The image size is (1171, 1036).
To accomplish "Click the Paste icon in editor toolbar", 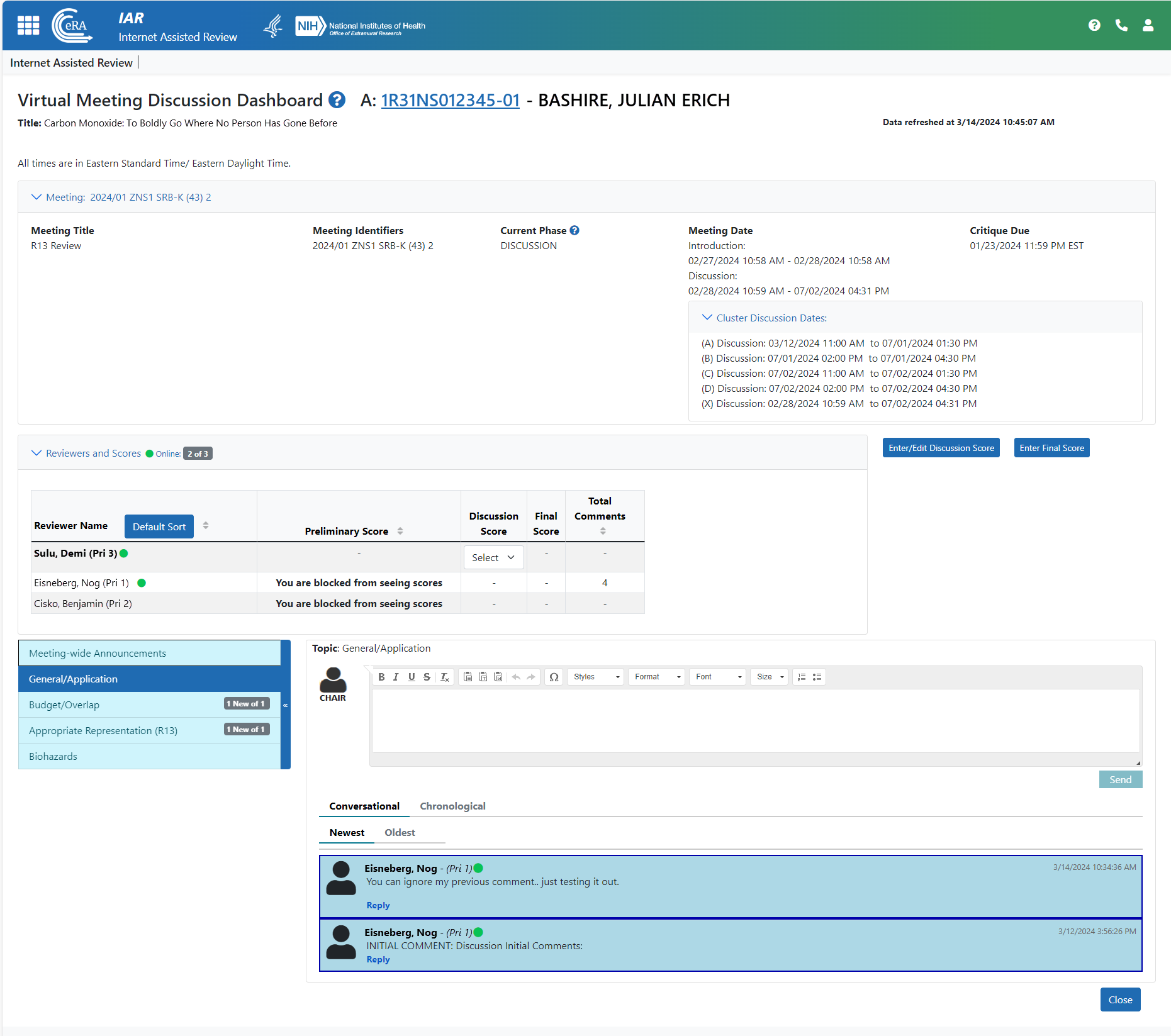I will (468, 677).
